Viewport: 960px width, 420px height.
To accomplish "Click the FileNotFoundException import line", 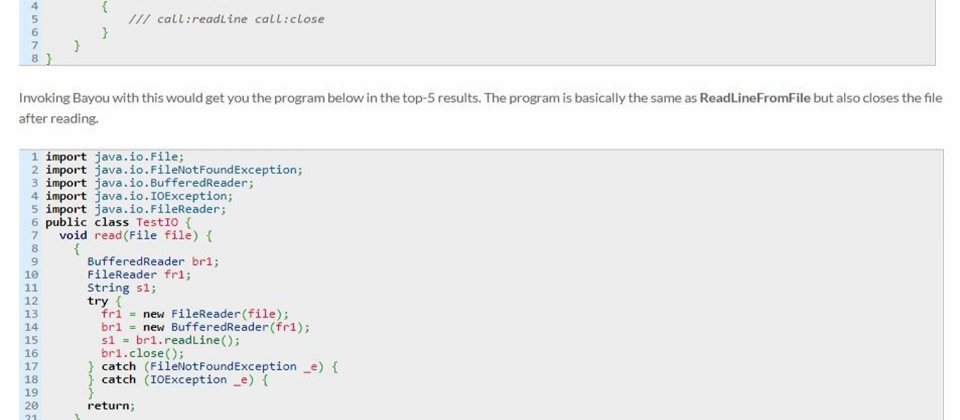I will tap(174, 170).
